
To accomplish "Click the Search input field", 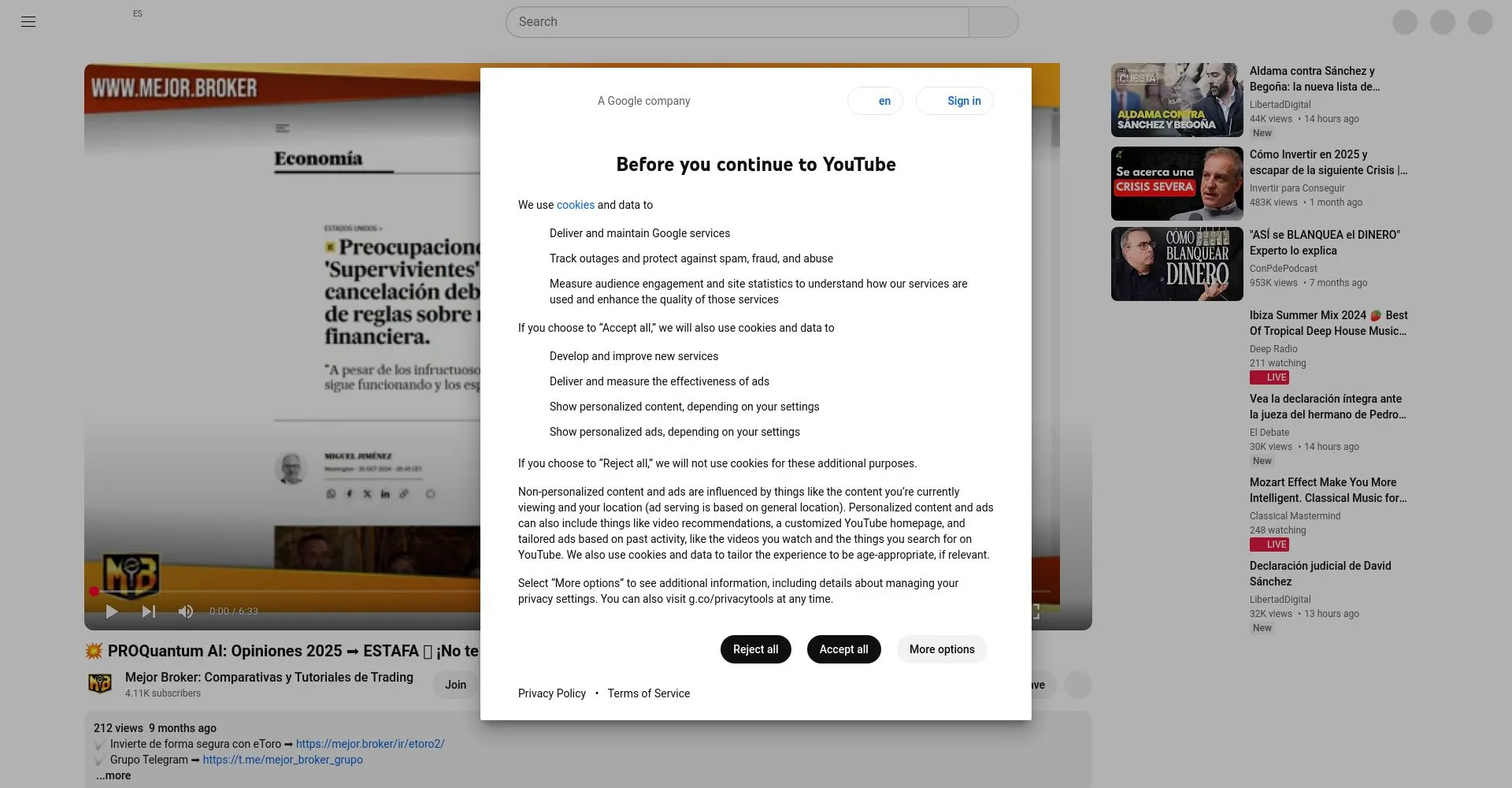I will click(737, 22).
